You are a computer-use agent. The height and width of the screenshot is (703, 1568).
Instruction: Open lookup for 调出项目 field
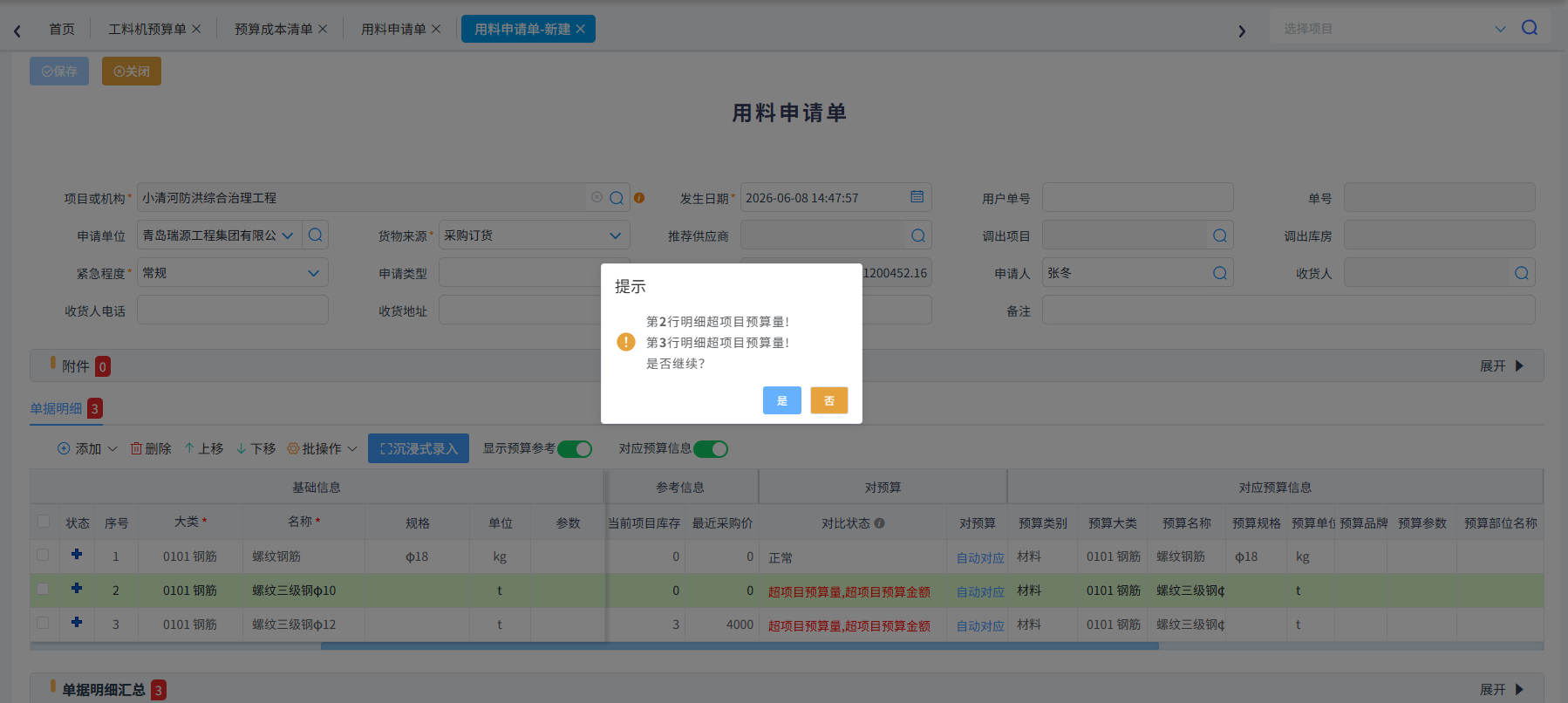1220,235
